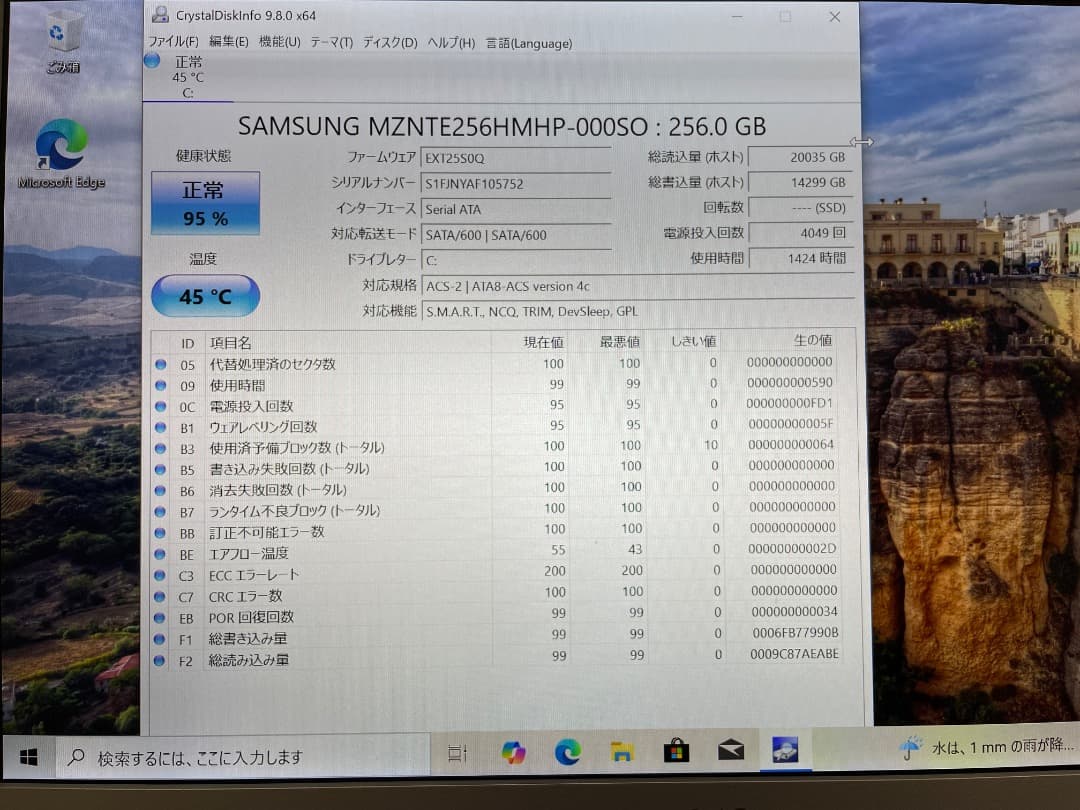This screenshot has width=1080, height=810.
Task: Open the 言語(Language) selector
Action: 531,43
